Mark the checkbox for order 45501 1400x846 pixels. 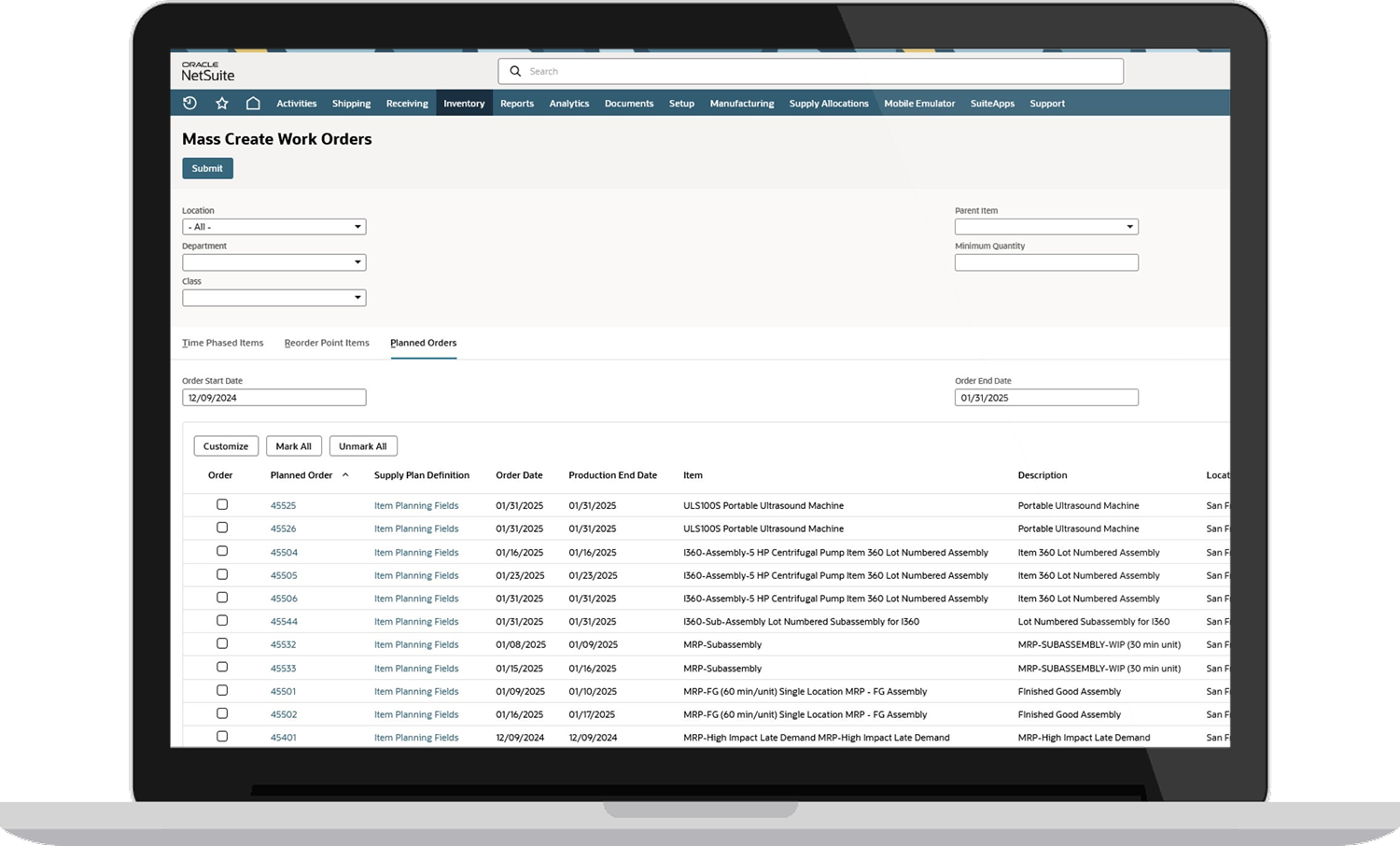222,690
